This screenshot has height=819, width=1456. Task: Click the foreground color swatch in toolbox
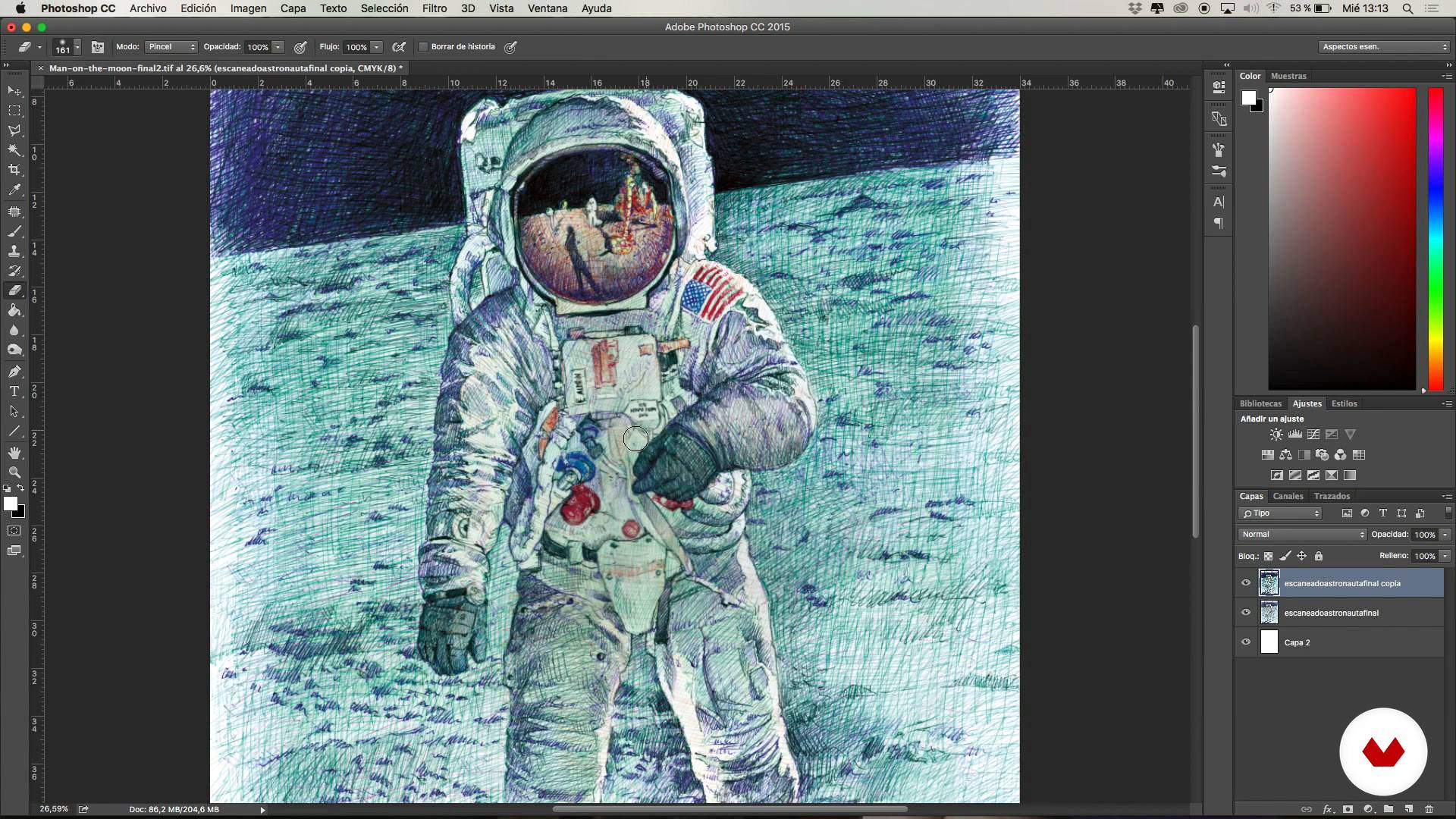click(x=10, y=504)
